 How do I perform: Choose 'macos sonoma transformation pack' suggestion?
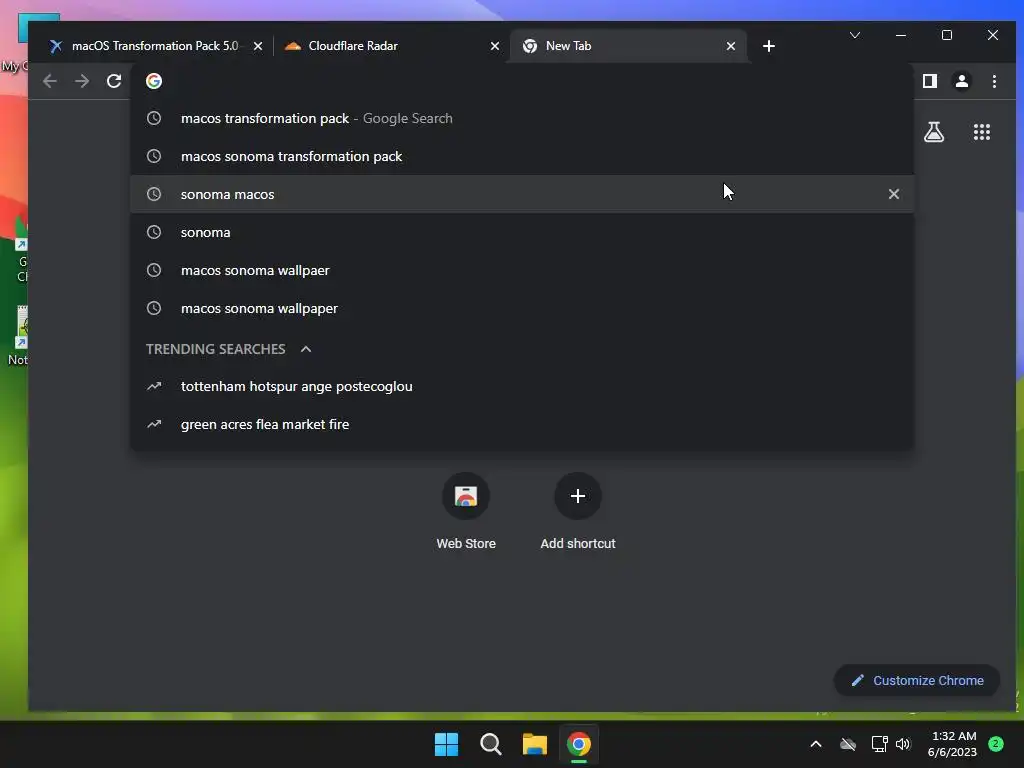point(522,156)
